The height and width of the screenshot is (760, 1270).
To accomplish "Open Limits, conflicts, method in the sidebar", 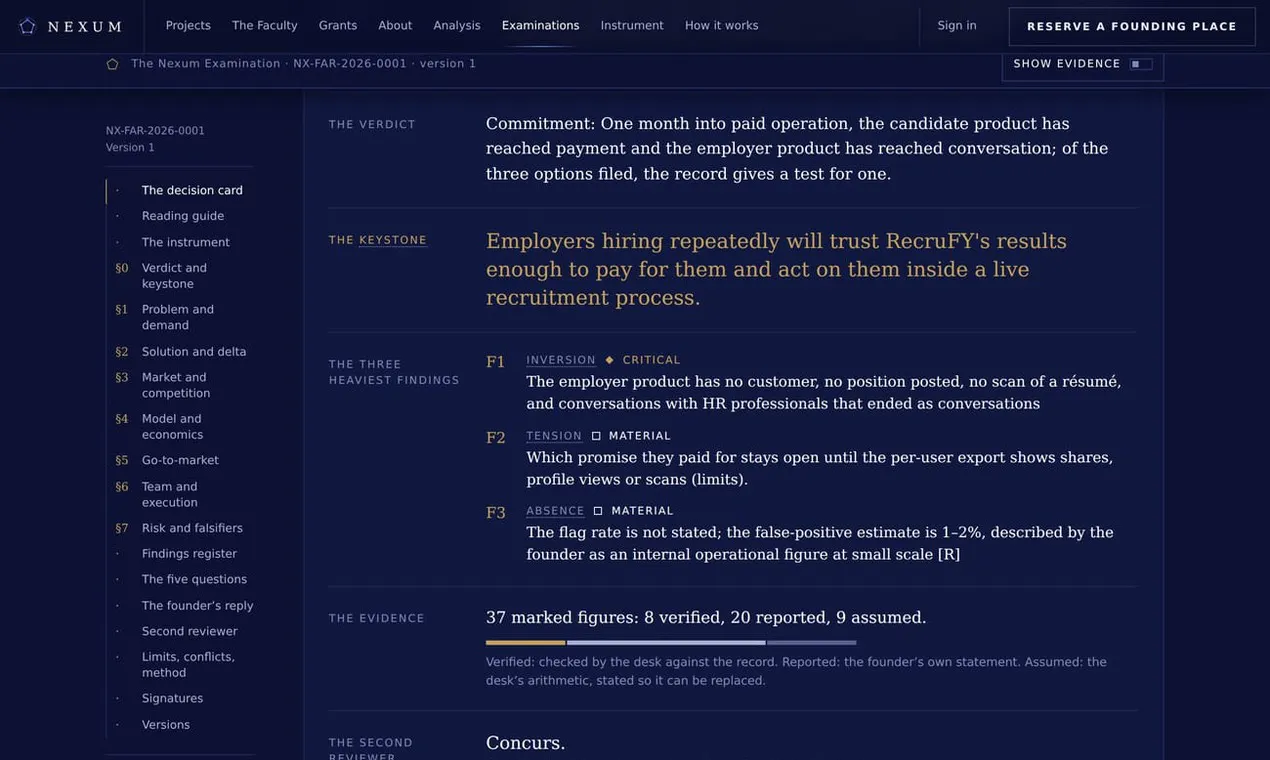I will pos(188,665).
